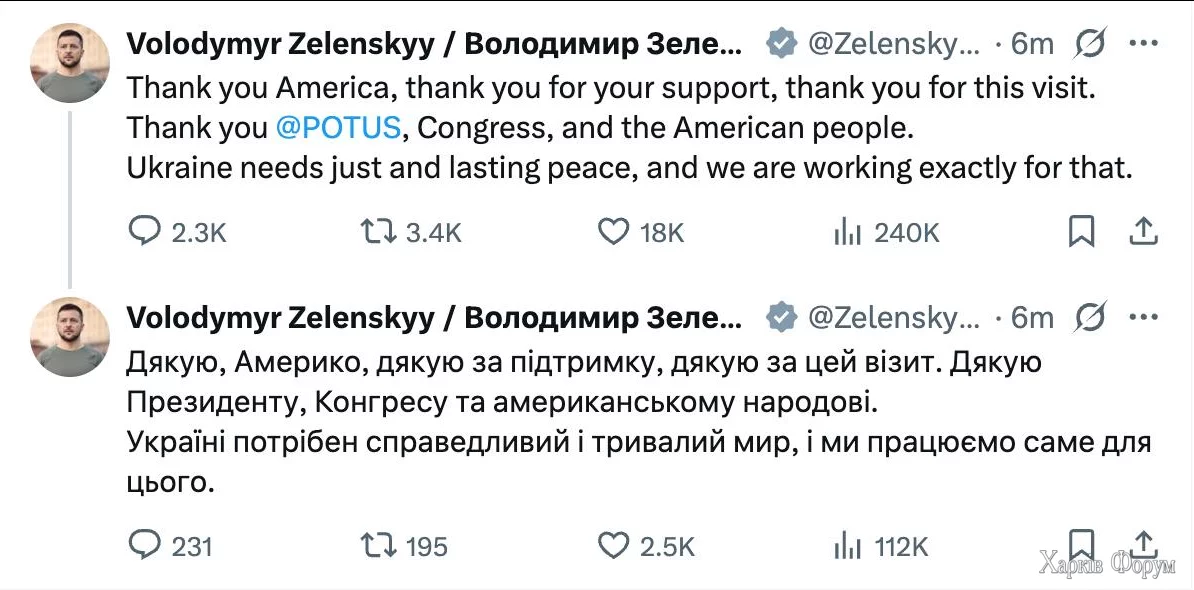Open more options menu on the Ukrainian tweet
This screenshot has height=590, width=1194.
(1143, 317)
